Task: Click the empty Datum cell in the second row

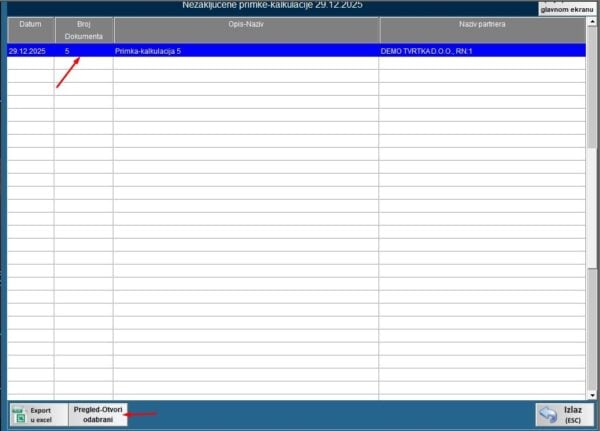Action: click(30, 62)
